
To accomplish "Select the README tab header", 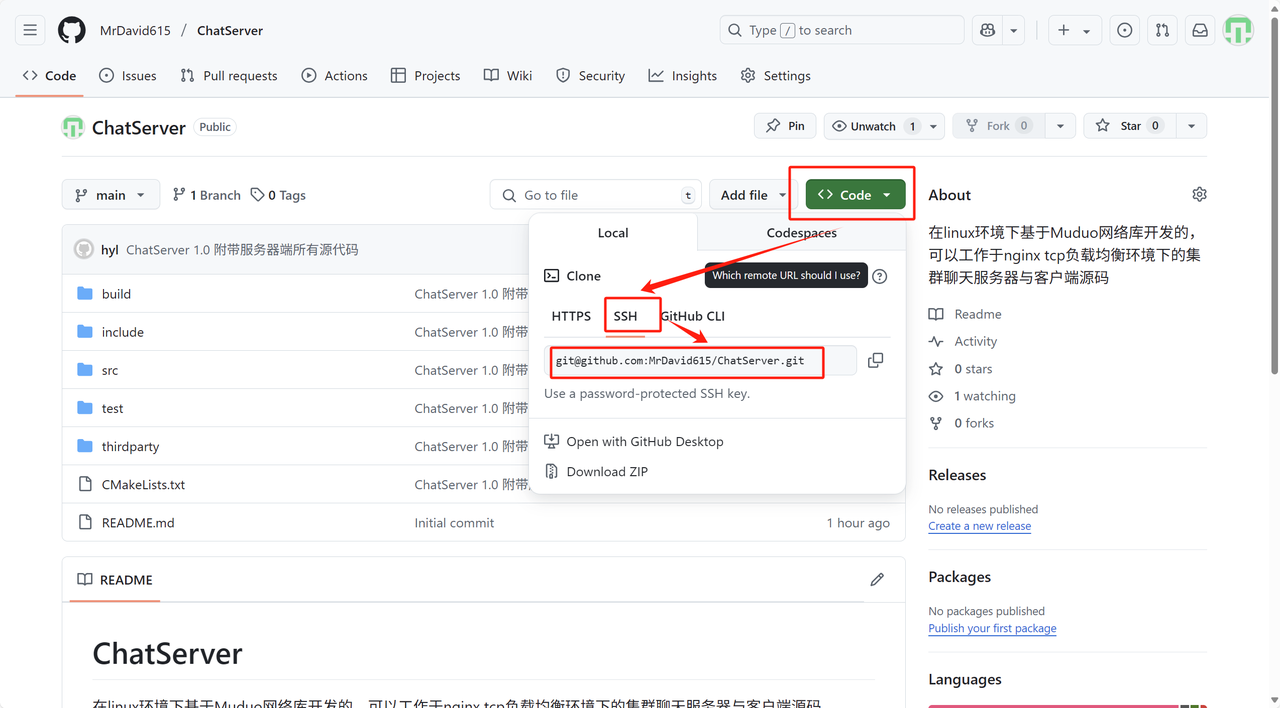I will point(115,580).
